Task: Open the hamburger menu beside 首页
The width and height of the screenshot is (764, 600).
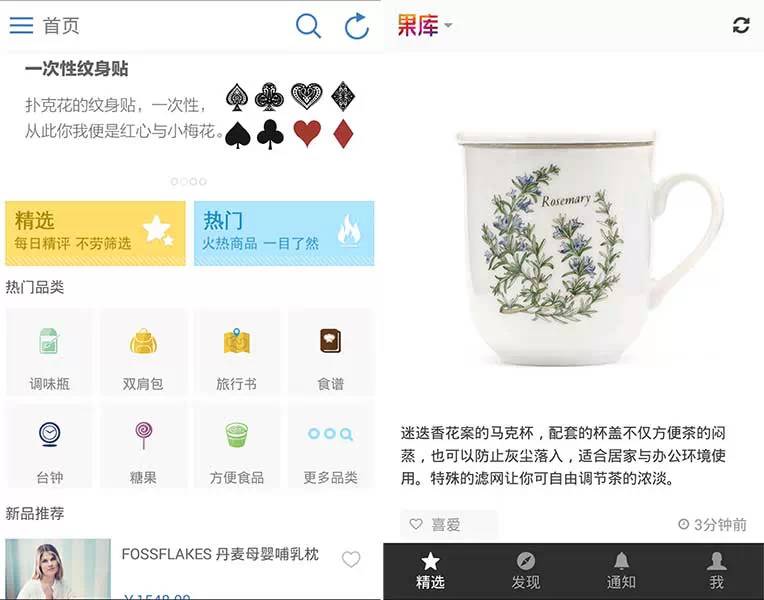Action: coord(21,25)
